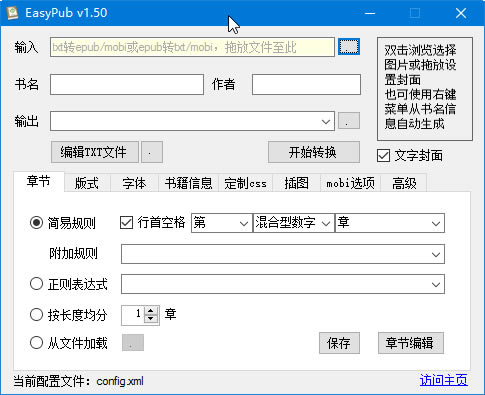The width and height of the screenshot is (485, 395).
Task: Click the cover image preview area
Action: click(x=425, y=89)
